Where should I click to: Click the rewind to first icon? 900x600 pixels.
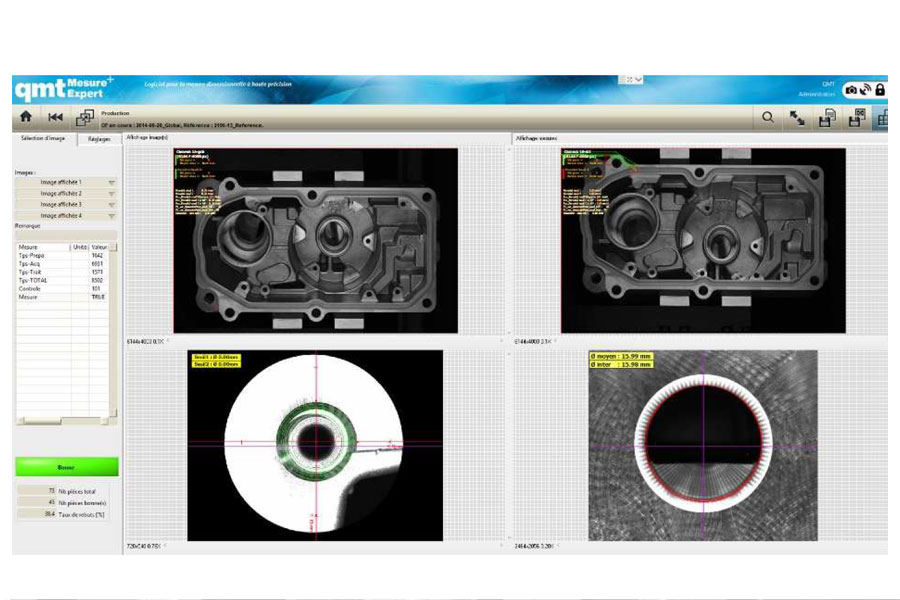[56, 118]
